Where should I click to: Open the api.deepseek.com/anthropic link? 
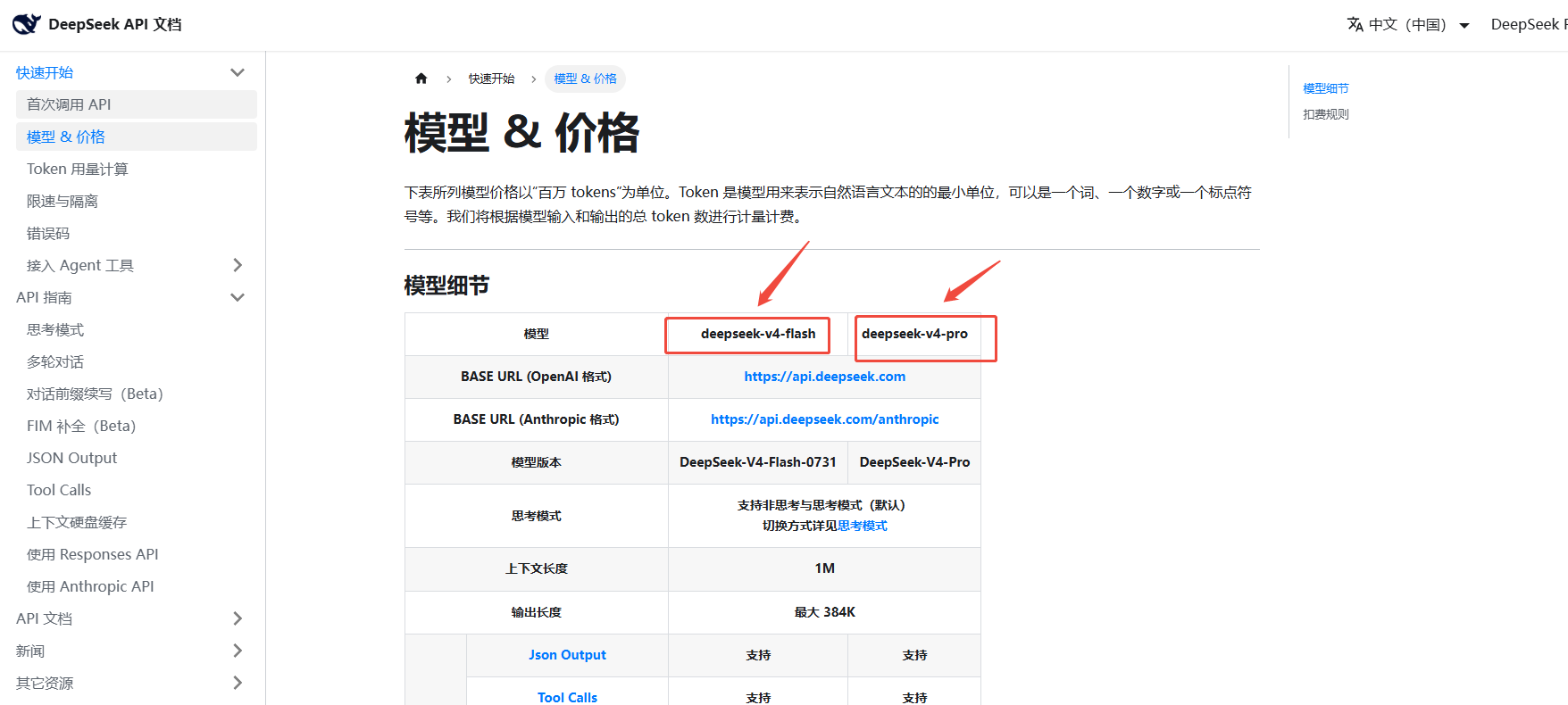tap(825, 419)
